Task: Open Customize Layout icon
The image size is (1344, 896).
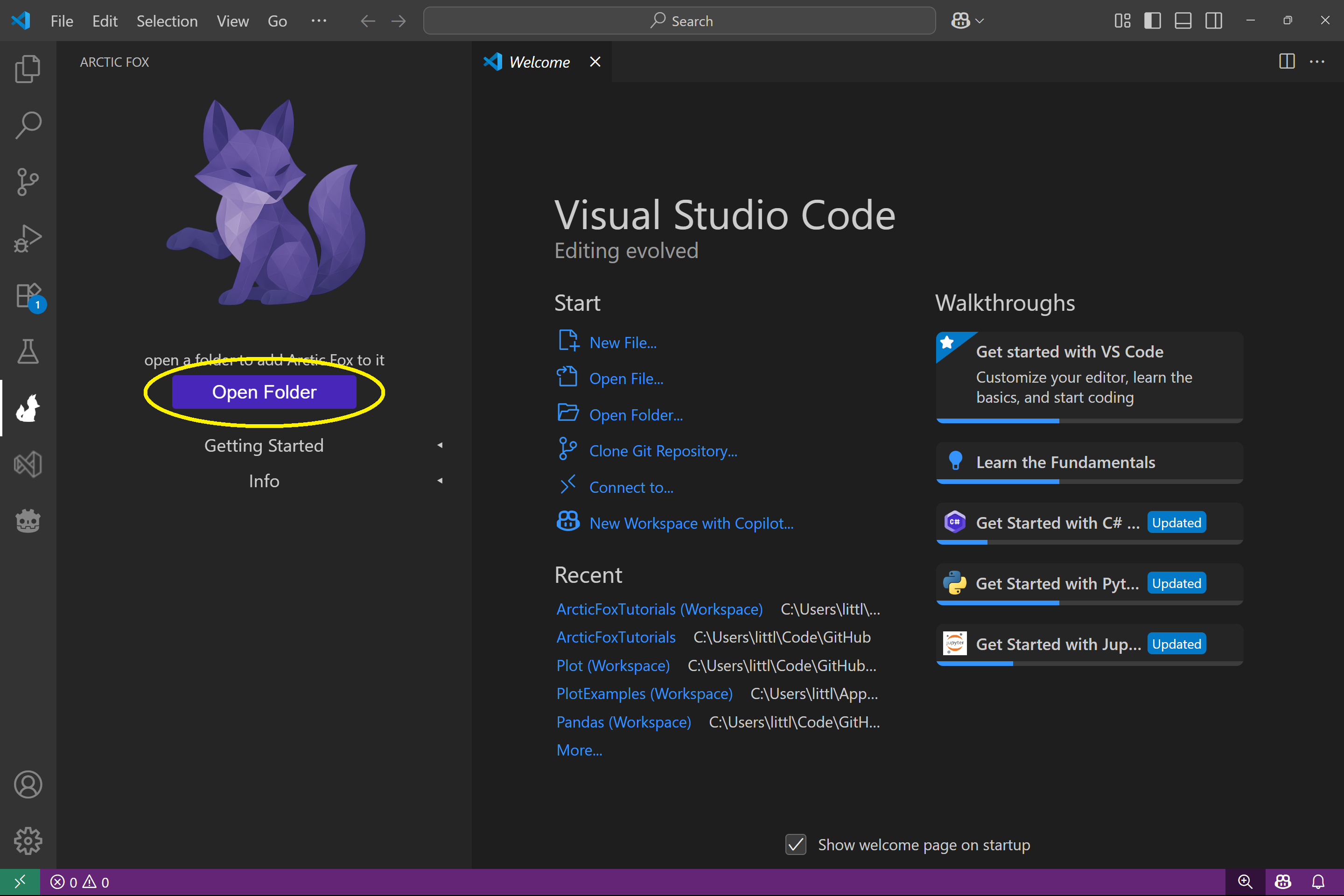Action: tap(1122, 21)
